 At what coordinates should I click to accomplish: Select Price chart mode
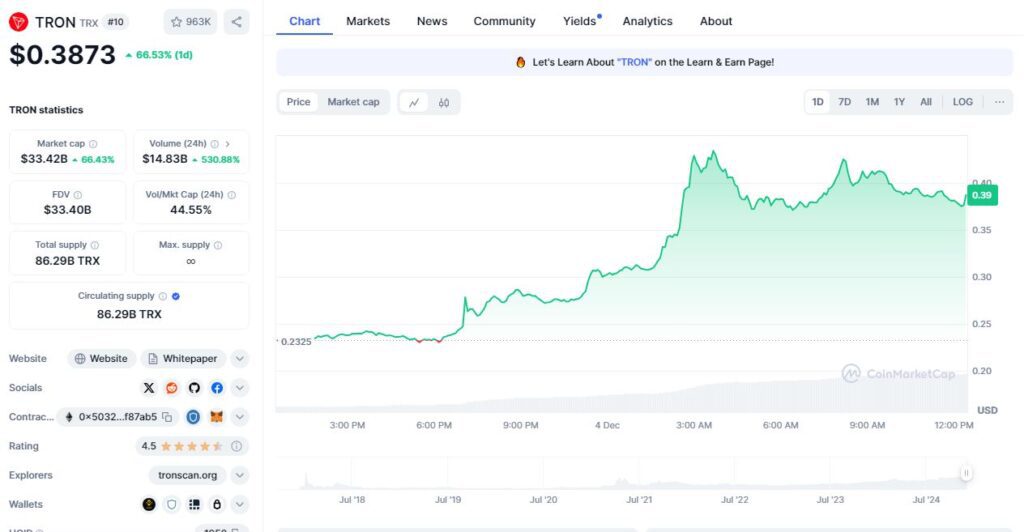point(298,102)
